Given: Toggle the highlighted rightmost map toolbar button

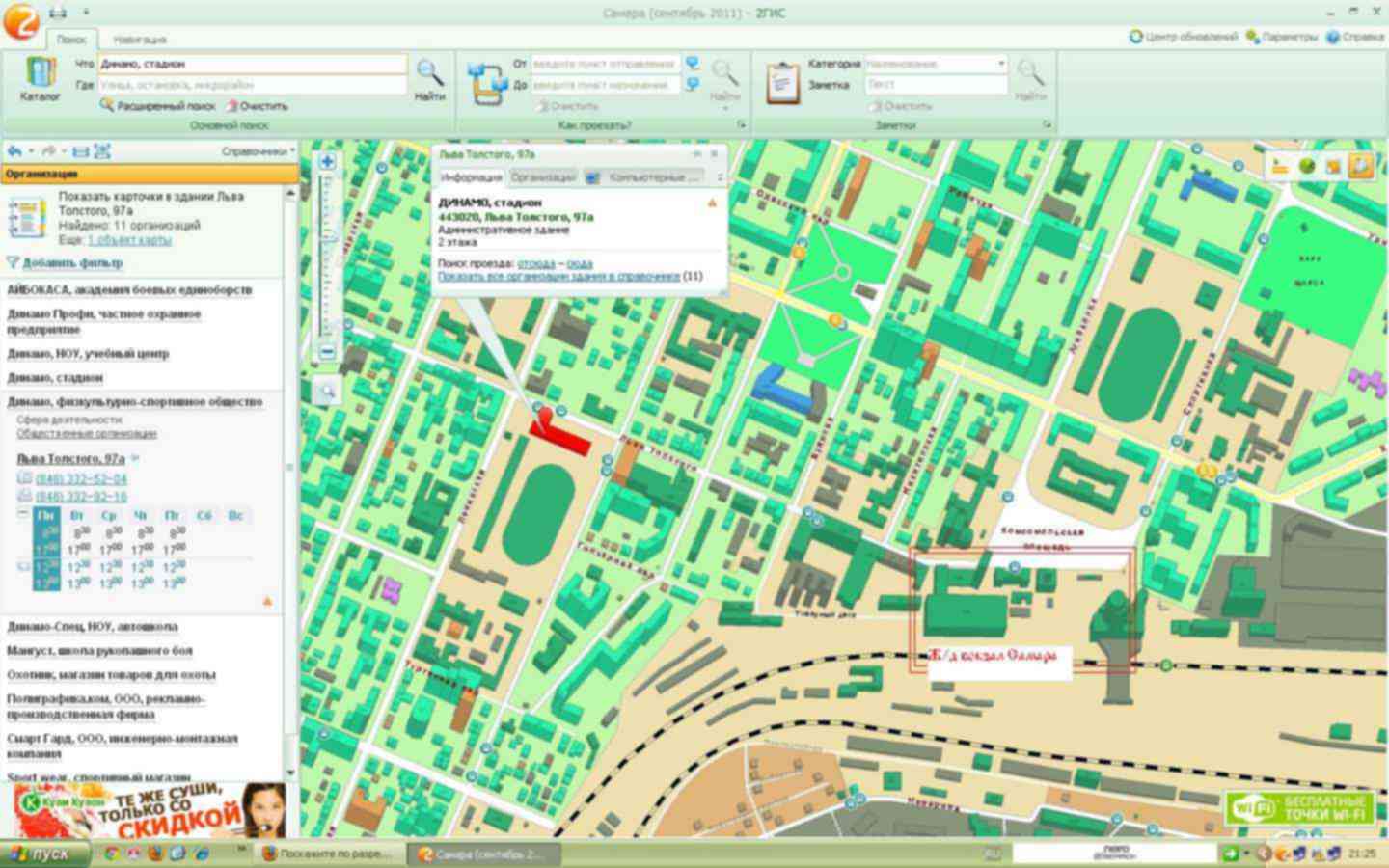Looking at the screenshot, I should pyautogui.click(x=1361, y=166).
